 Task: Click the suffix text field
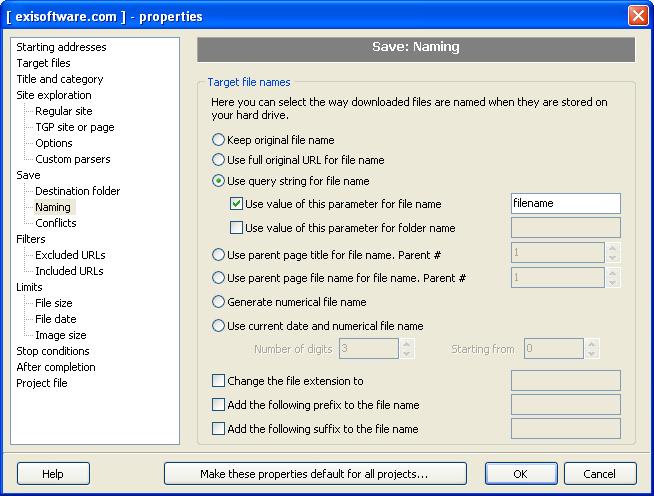point(566,428)
